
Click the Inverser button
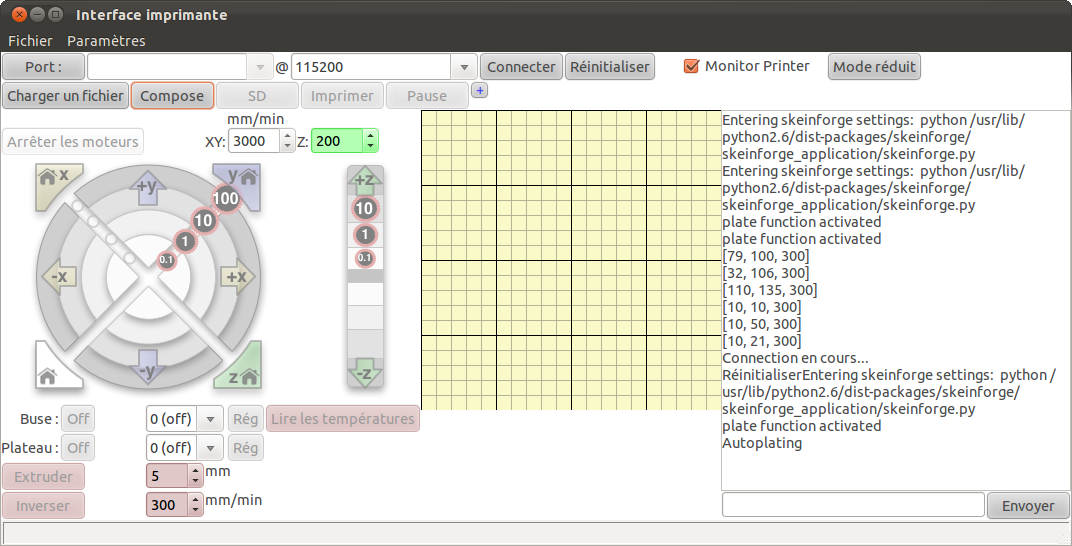point(44,506)
